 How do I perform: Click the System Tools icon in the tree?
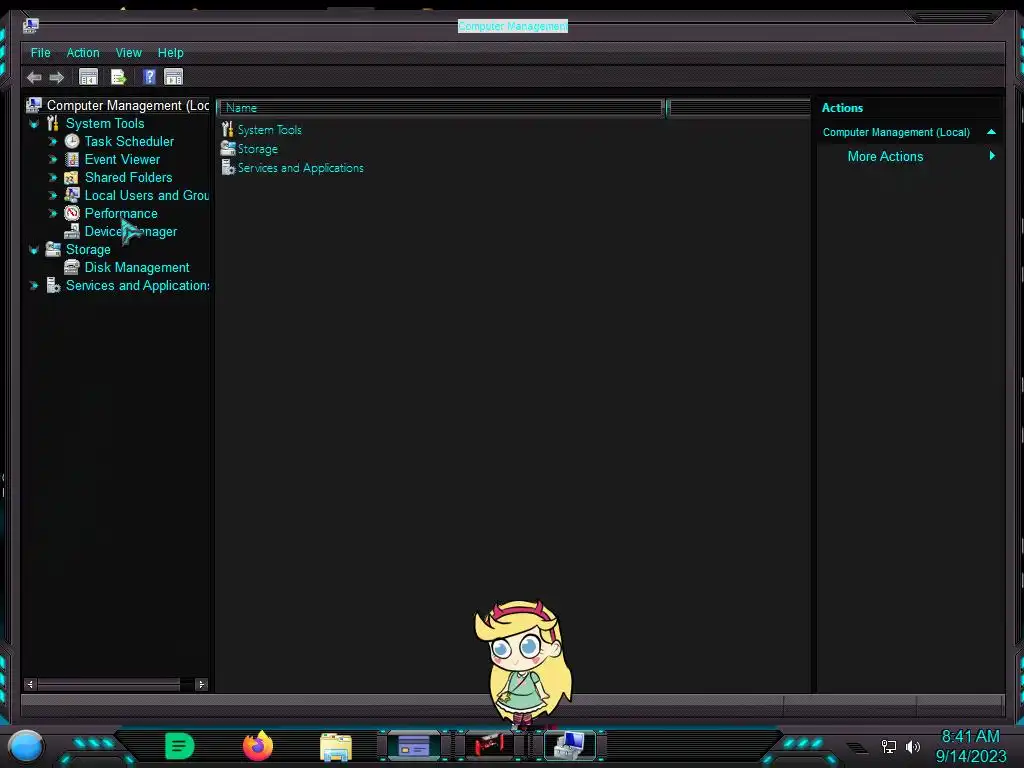click(53, 123)
